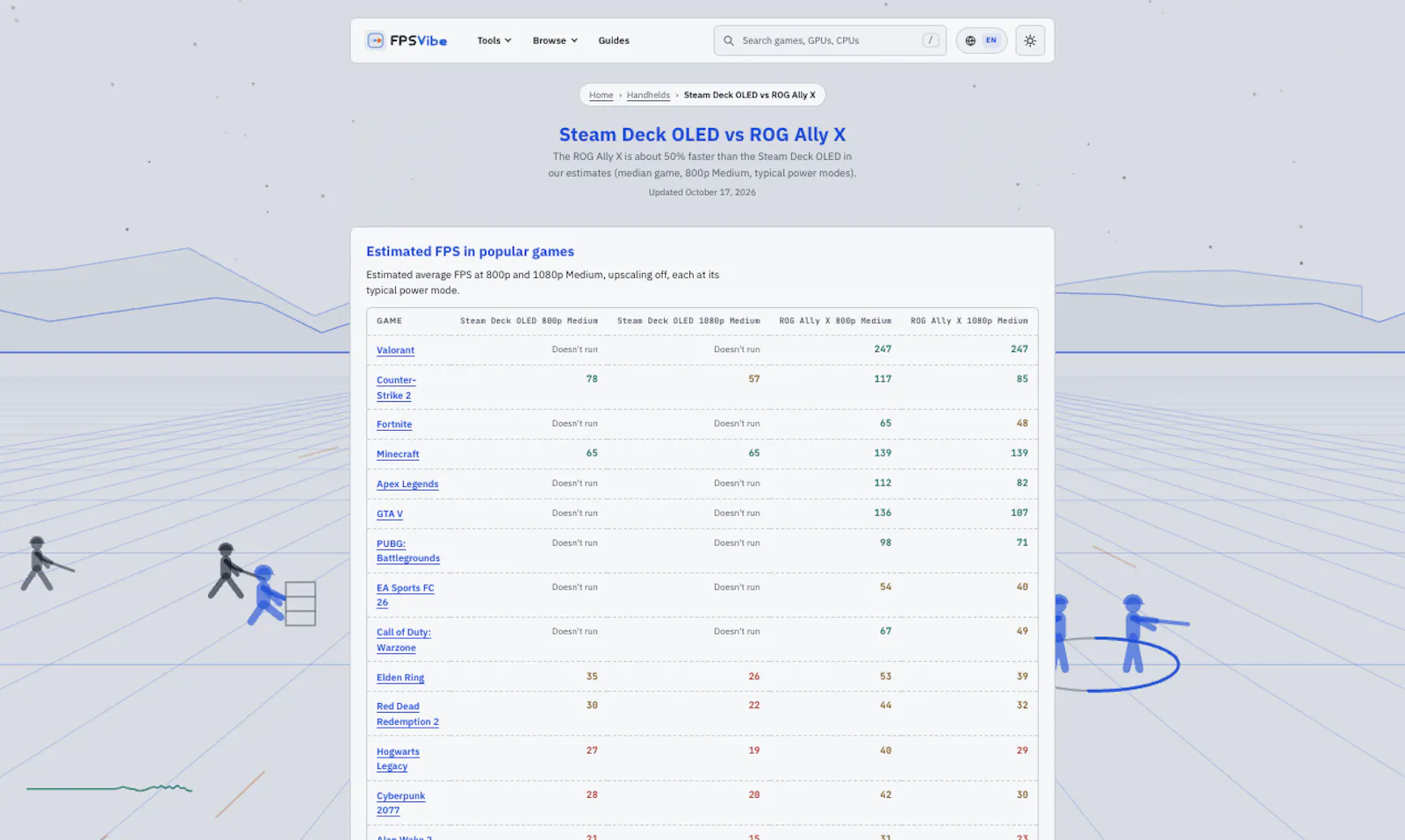Open the Counter-Strike 2 link
Screen dimensions: 1405x840
pyautogui.click(x=396, y=388)
